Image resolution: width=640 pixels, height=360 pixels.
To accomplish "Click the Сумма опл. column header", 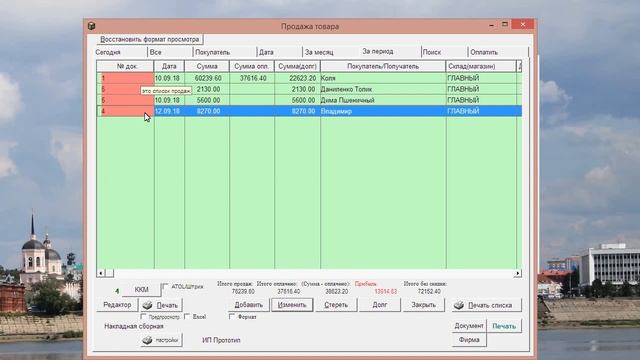I will (x=252, y=66).
